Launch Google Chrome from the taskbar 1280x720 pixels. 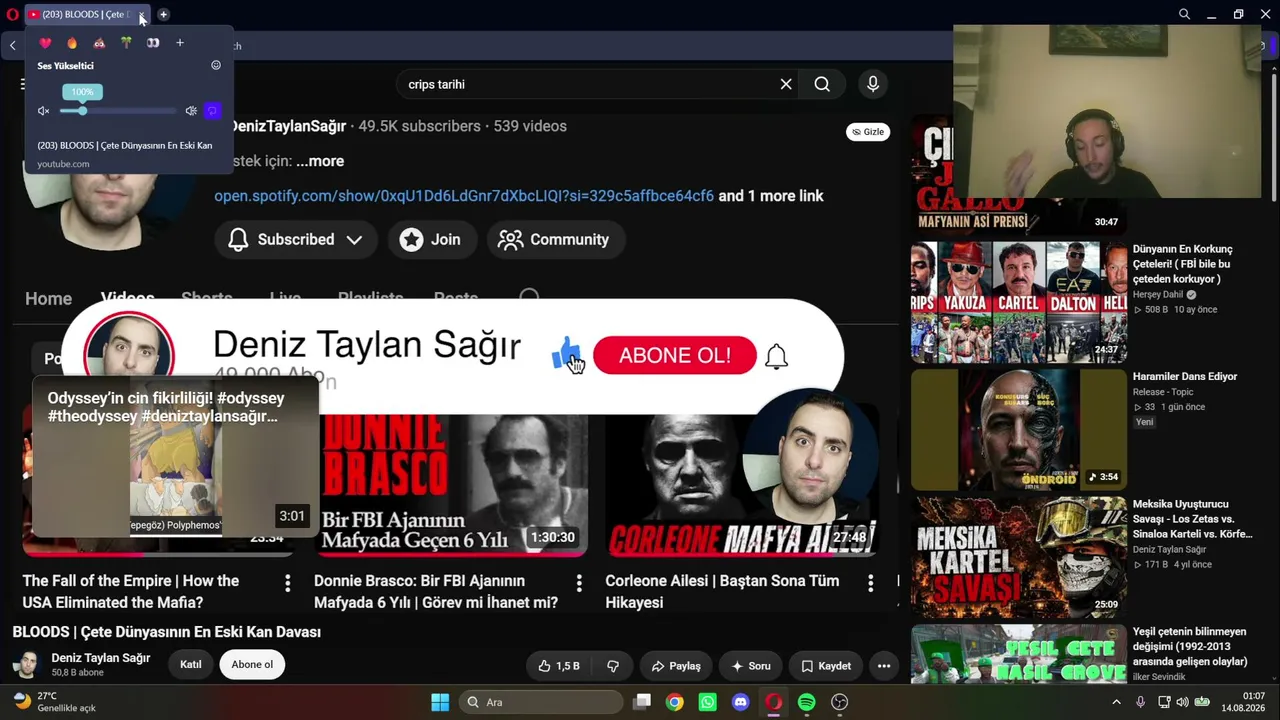click(675, 702)
